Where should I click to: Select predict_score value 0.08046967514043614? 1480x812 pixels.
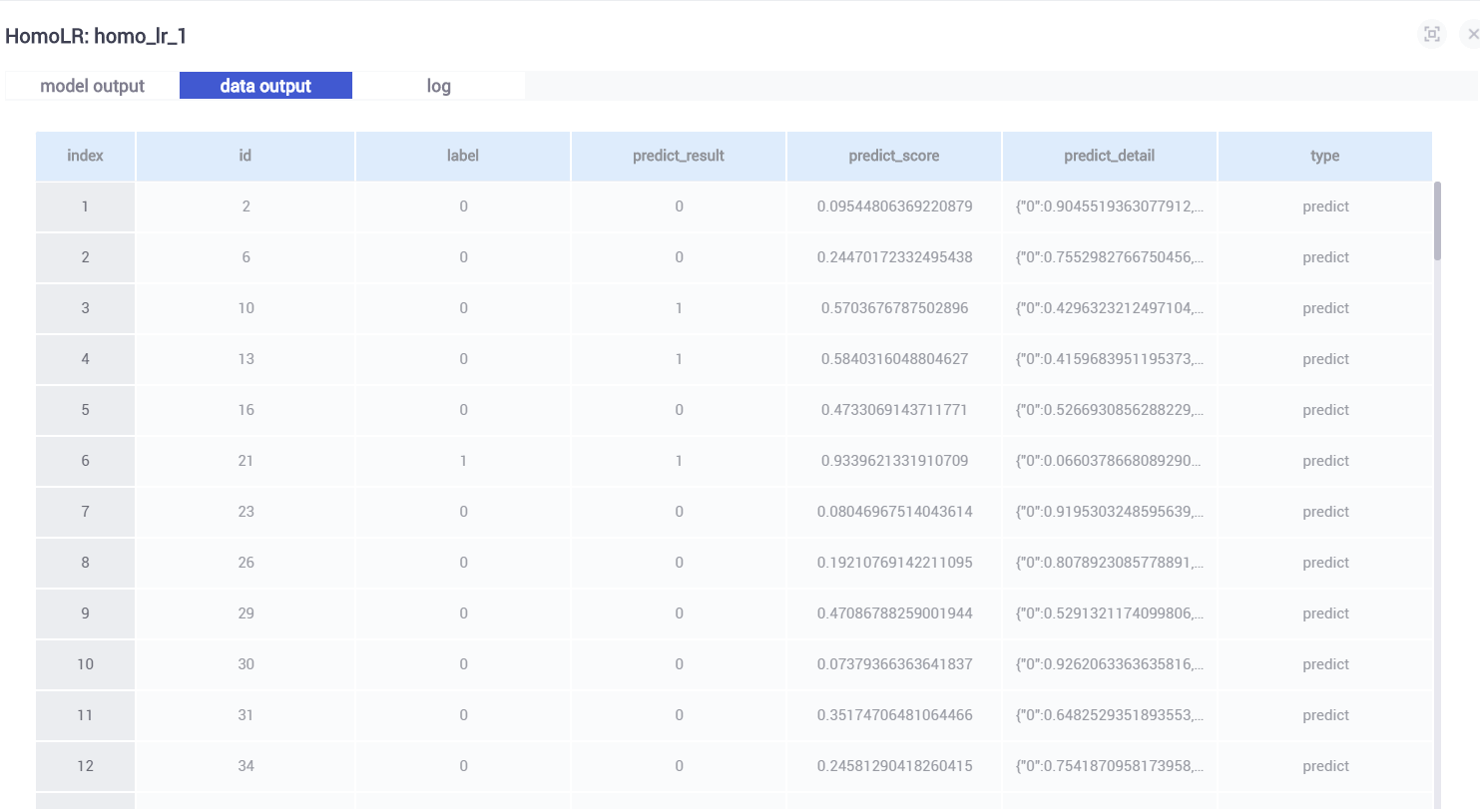pos(894,512)
